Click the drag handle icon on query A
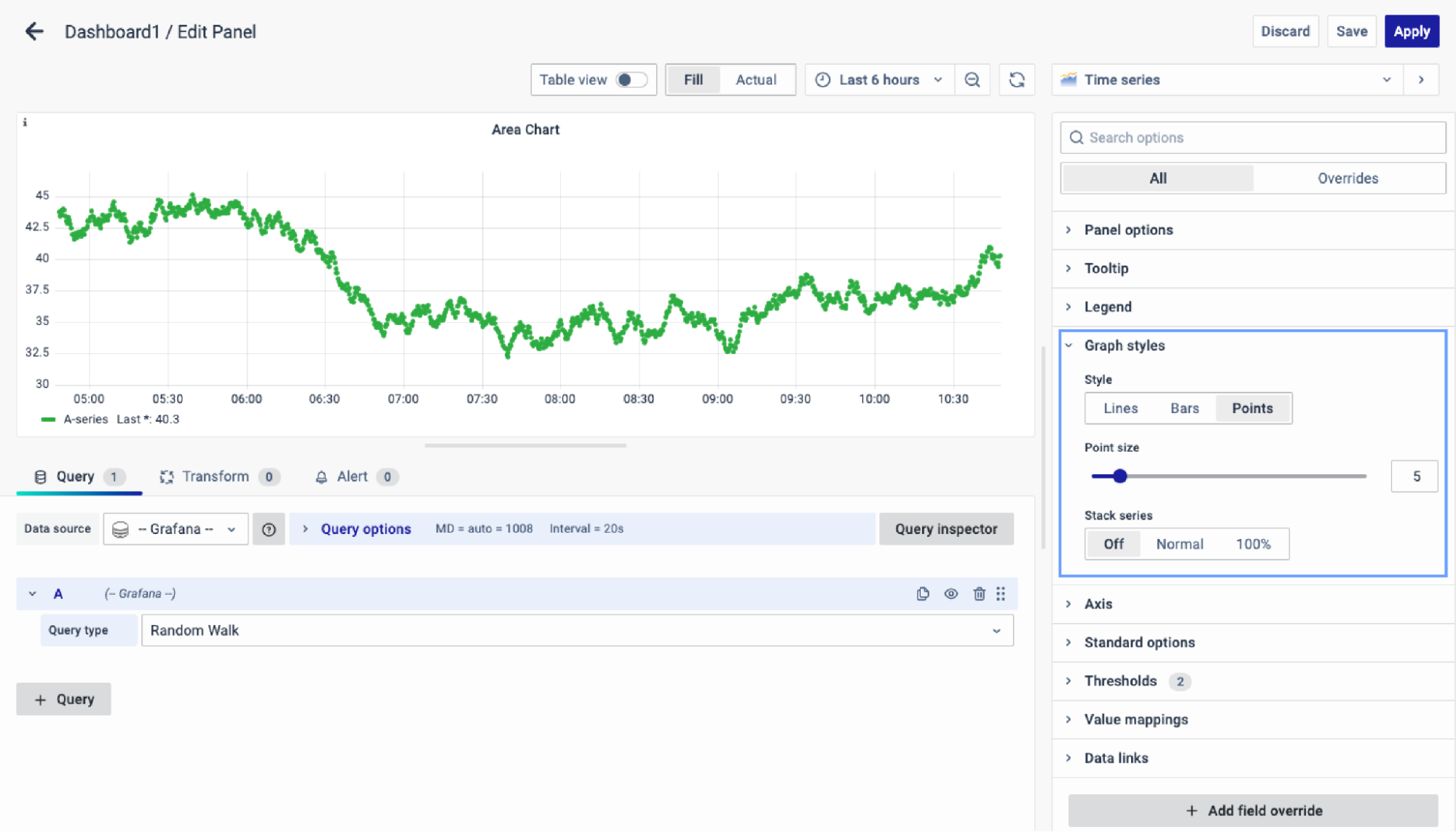The image size is (1456, 832). point(1001,594)
